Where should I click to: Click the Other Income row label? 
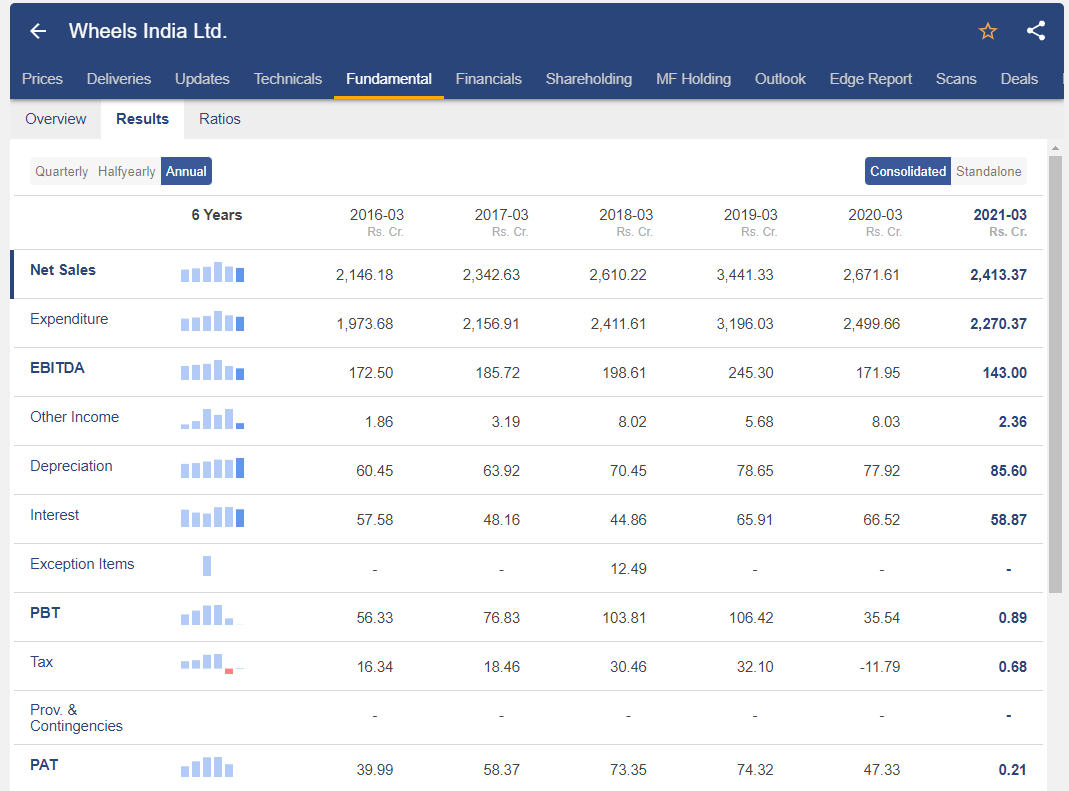coord(74,417)
